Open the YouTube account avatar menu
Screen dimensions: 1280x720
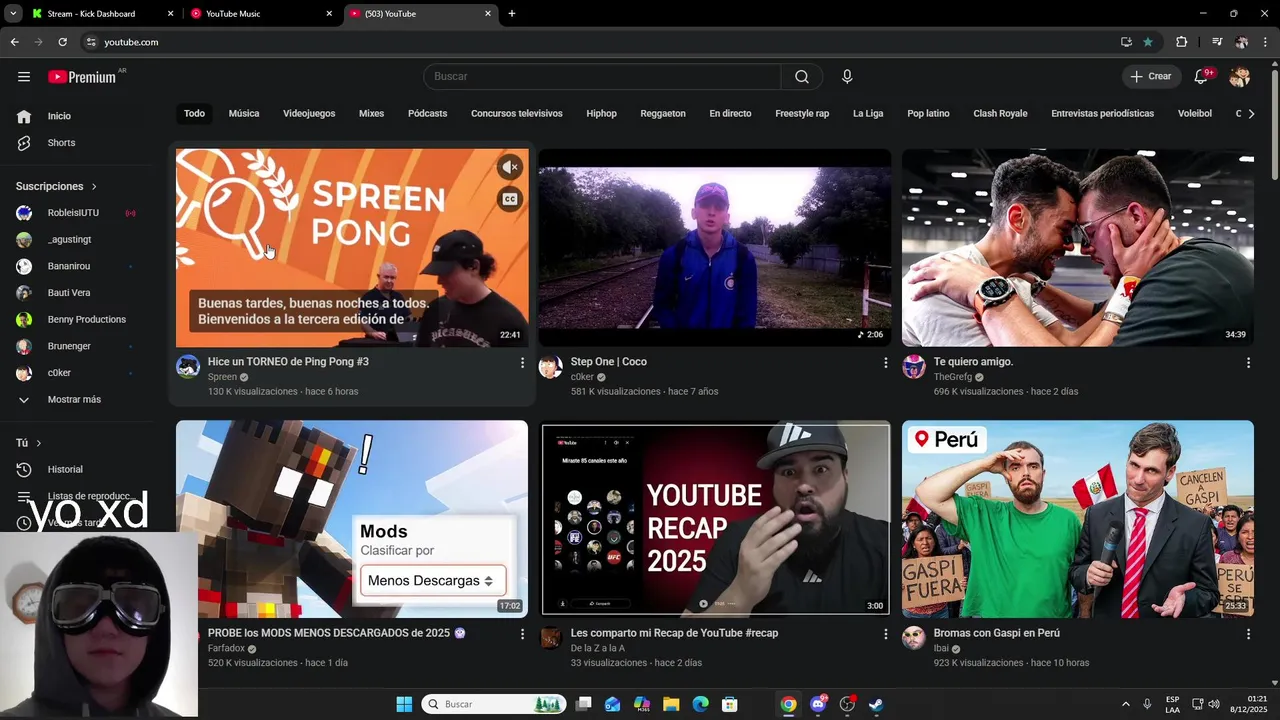[1240, 77]
